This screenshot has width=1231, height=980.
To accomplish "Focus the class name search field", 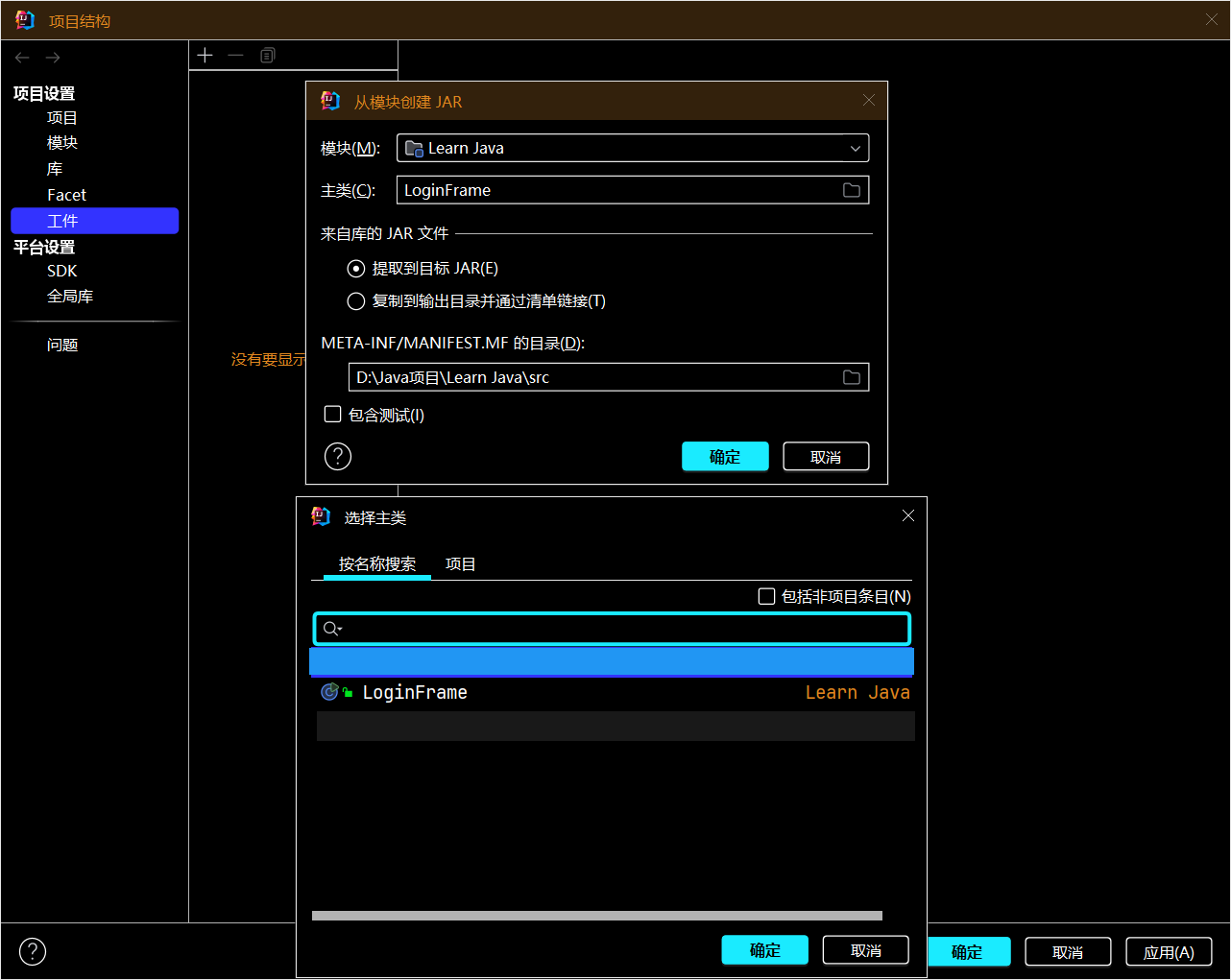I will (x=612, y=629).
